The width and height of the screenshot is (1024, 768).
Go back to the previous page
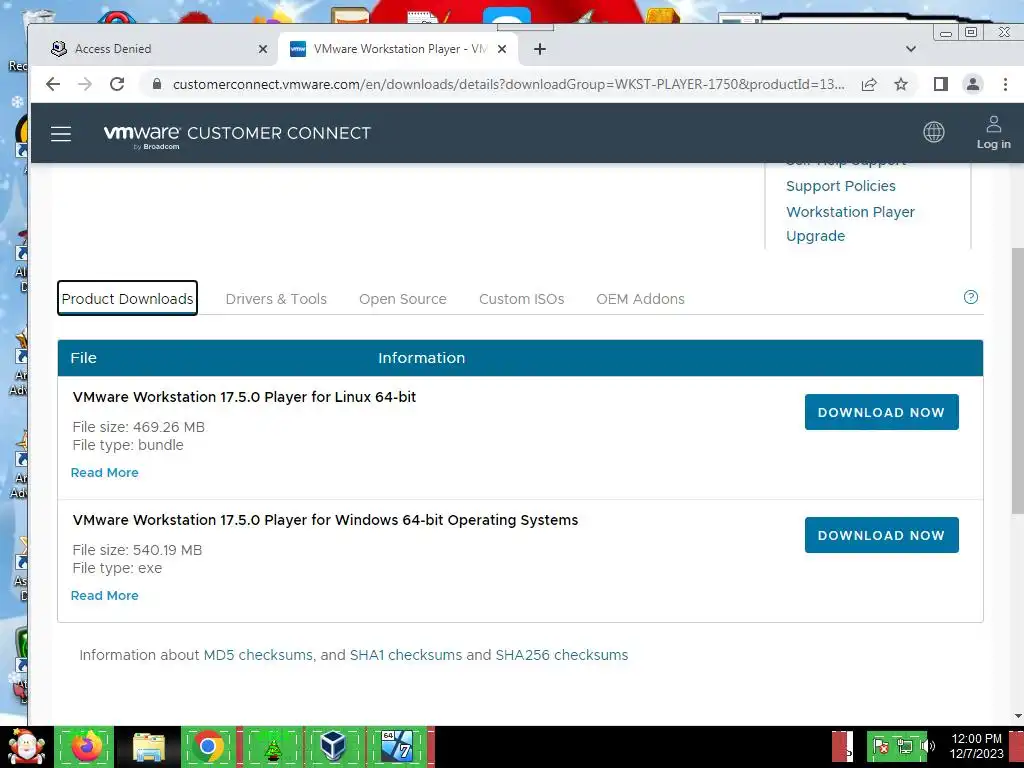pos(53,84)
